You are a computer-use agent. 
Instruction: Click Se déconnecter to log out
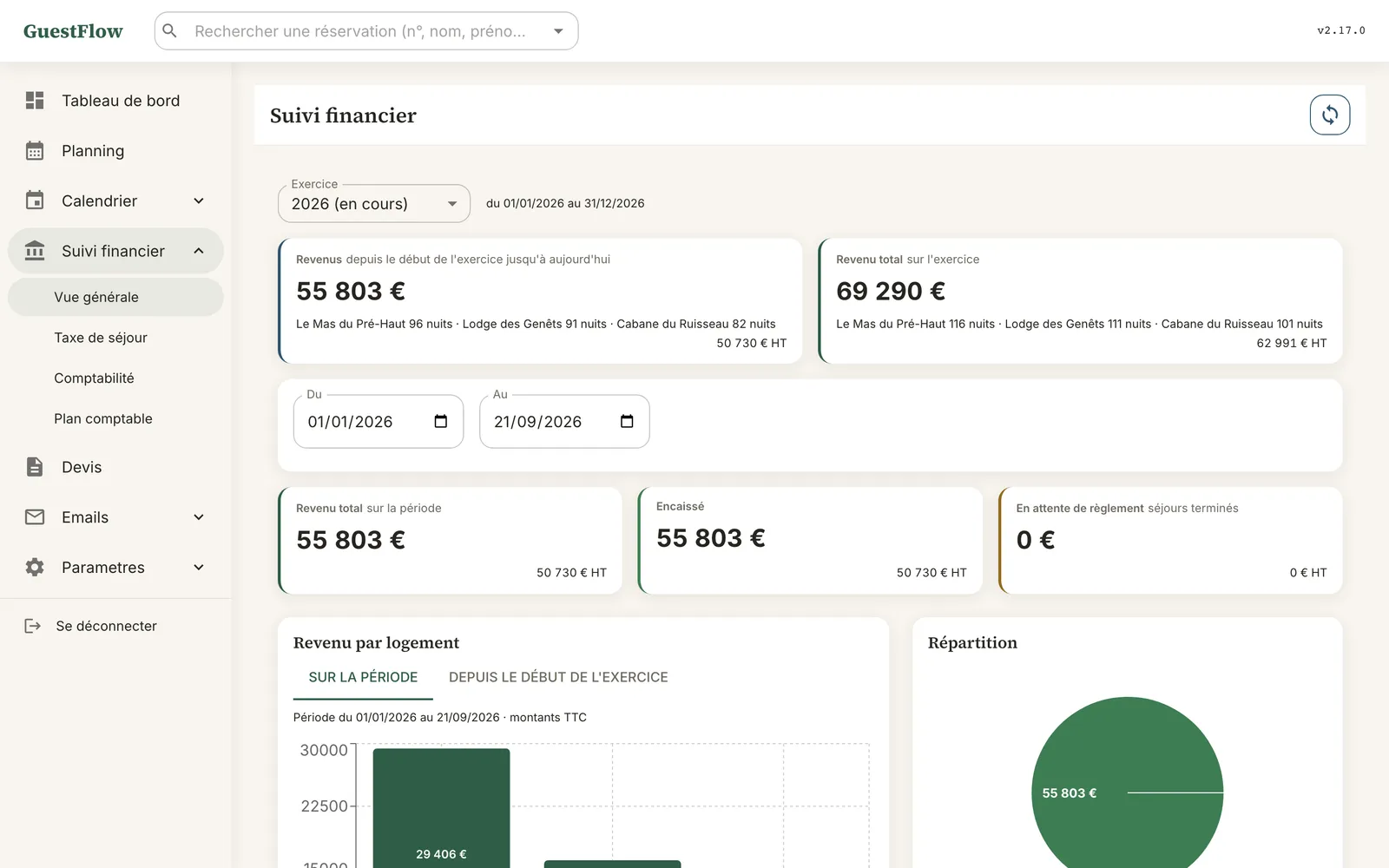click(x=106, y=626)
